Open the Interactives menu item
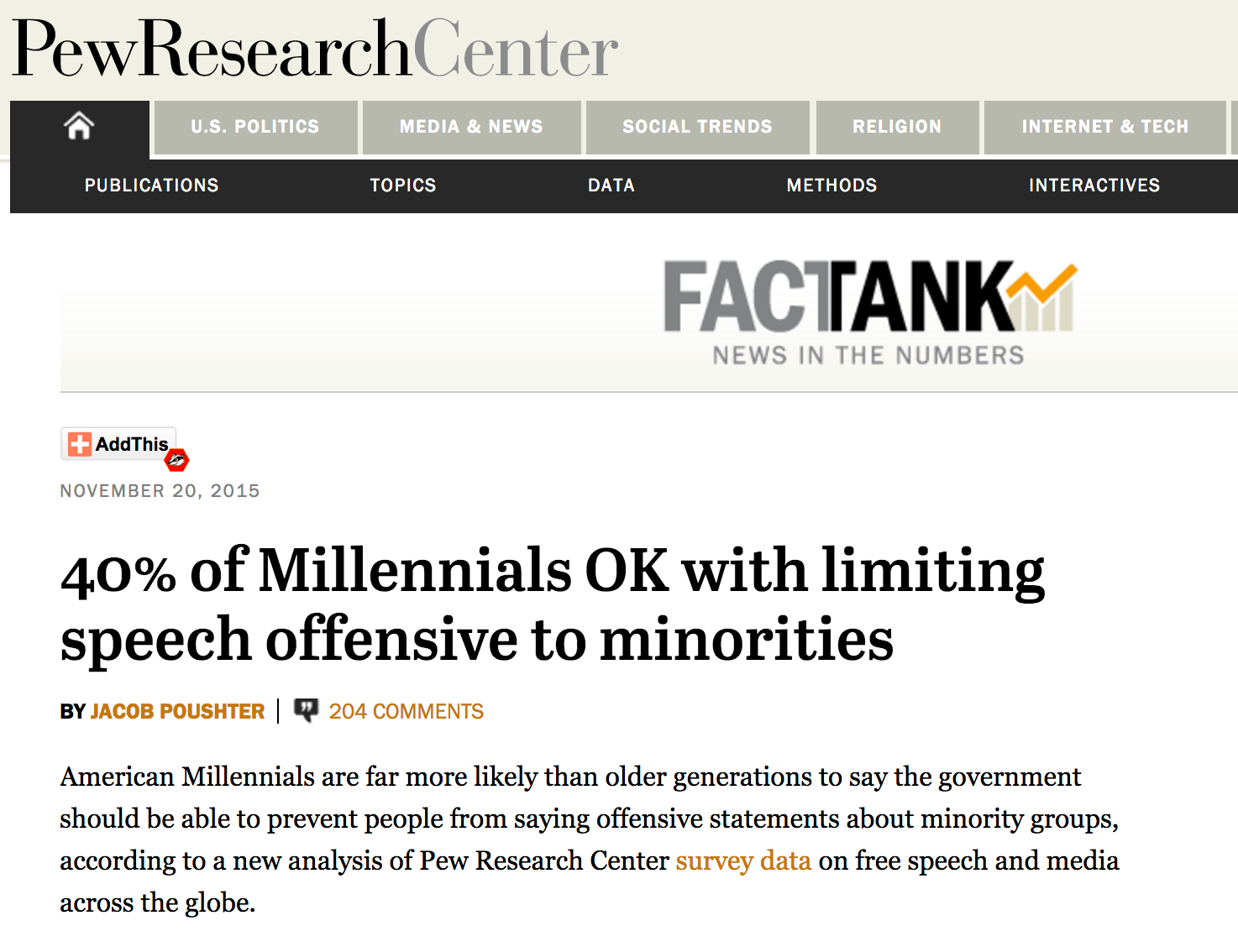The image size is (1238, 952). point(1094,186)
